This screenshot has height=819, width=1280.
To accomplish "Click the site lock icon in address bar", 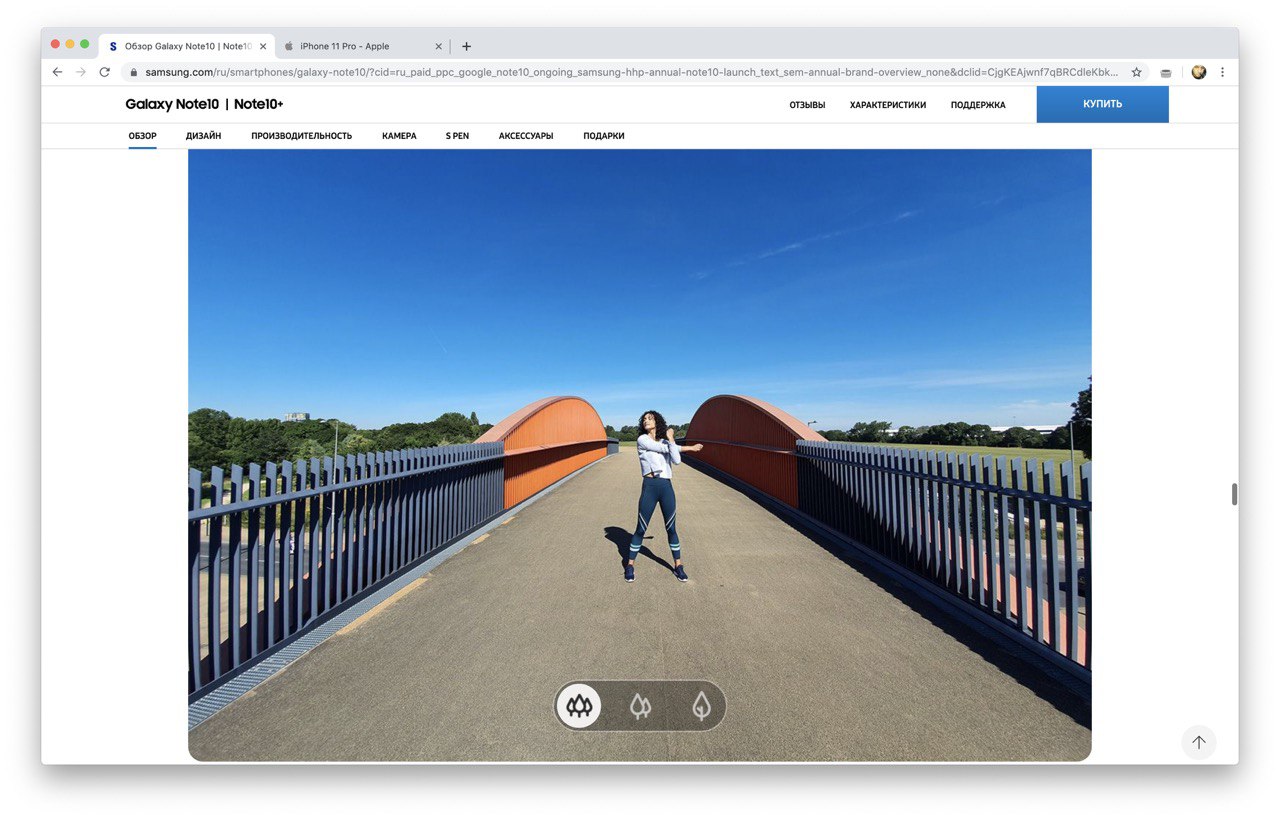I will [133, 72].
